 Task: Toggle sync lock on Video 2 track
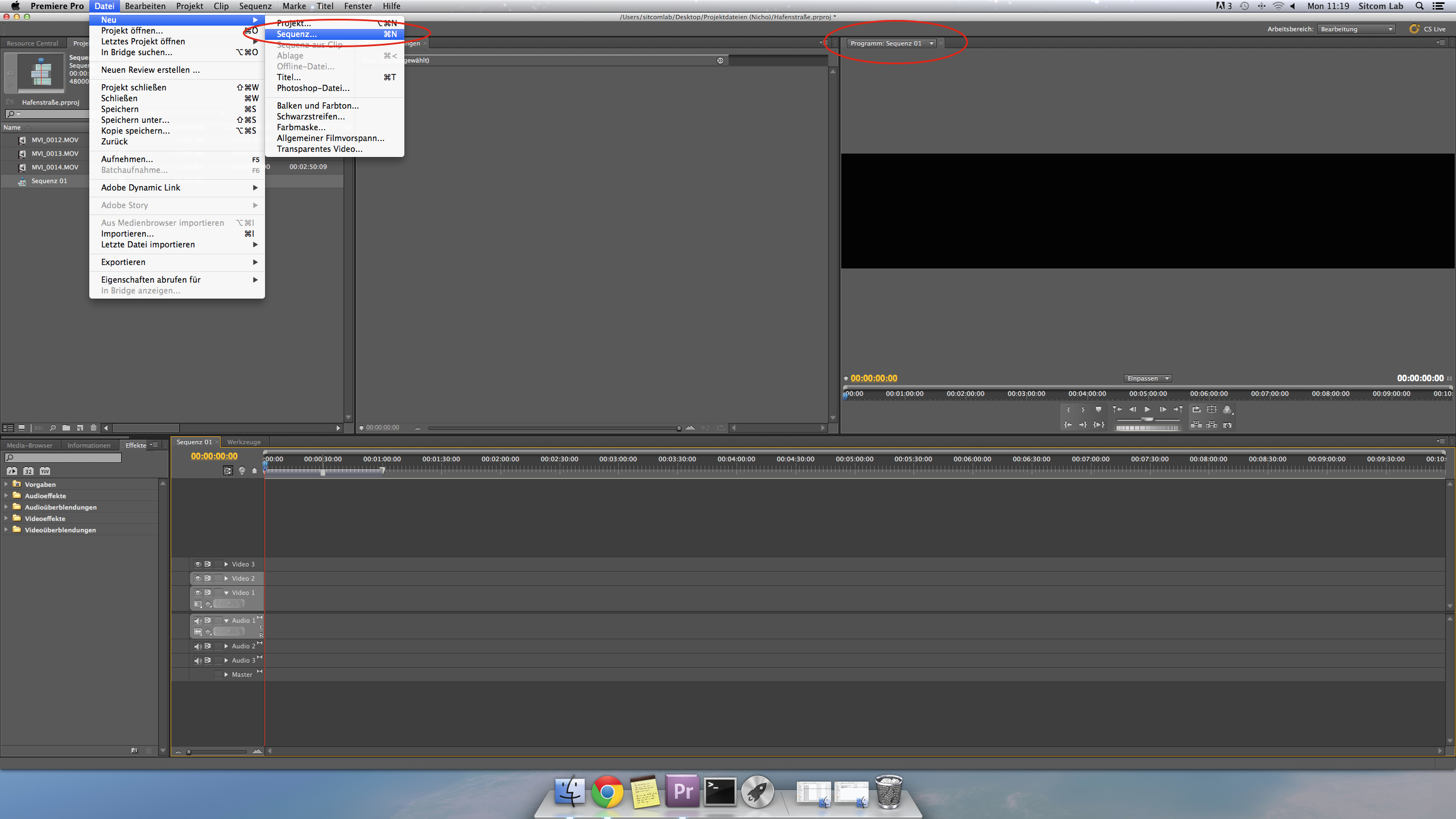point(208,578)
